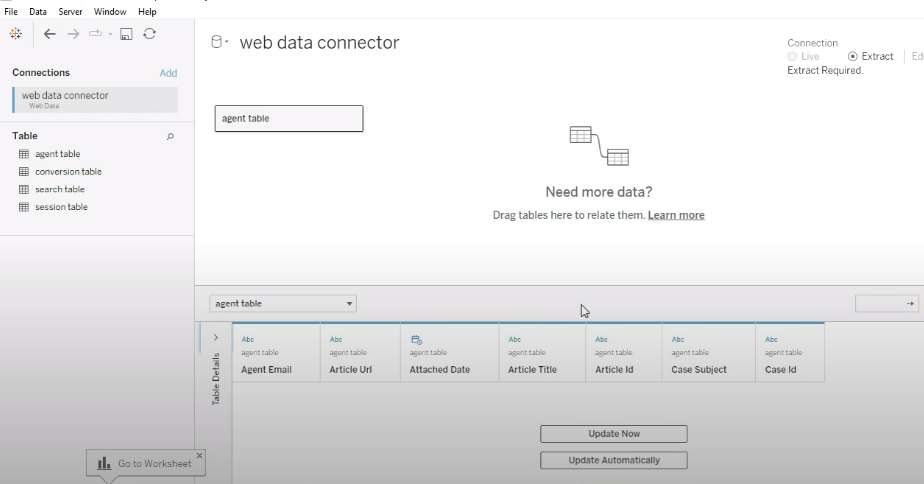The width and height of the screenshot is (924, 484).
Task: Click the Abc type icon above Agent Email
Action: [x=248, y=340]
